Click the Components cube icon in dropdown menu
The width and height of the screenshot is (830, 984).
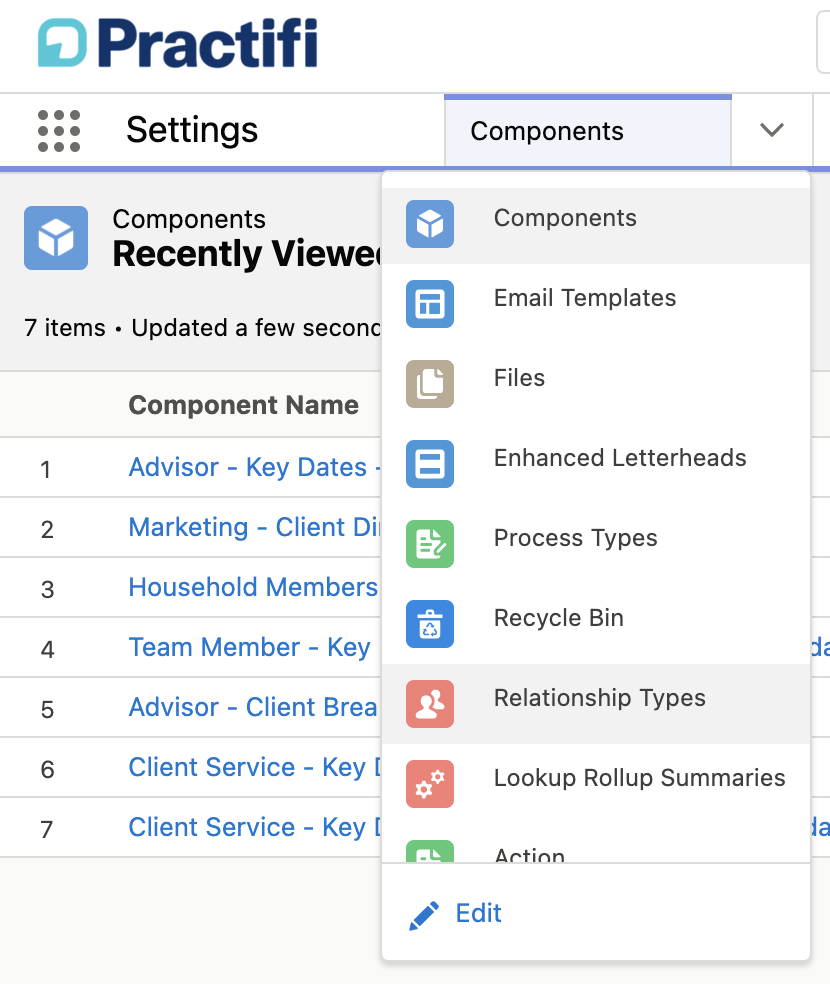click(430, 224)
